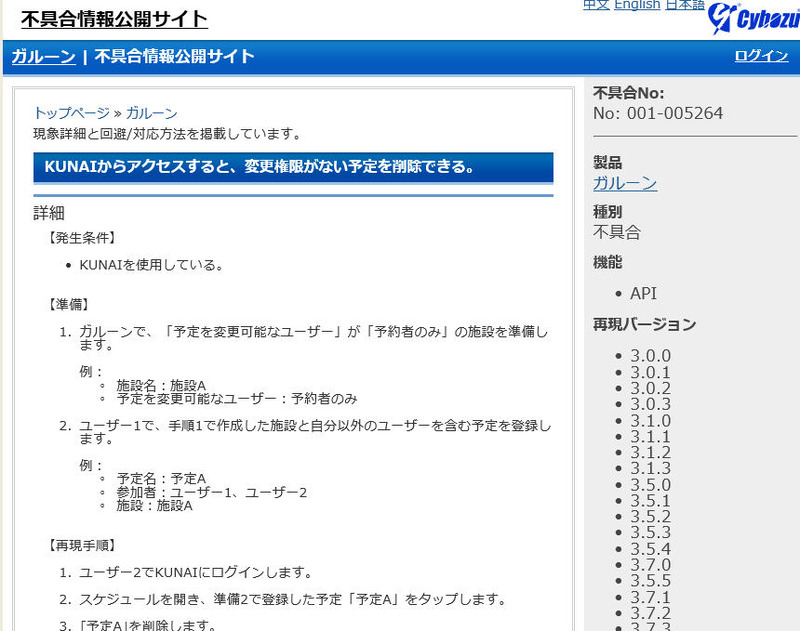
Task: Click the 詳細 section heading
Action: tap(49, 212)
